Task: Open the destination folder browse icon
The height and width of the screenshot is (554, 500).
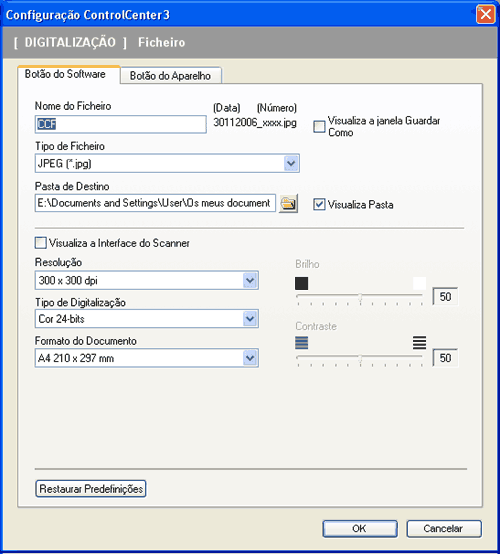Action: [288, 203]
